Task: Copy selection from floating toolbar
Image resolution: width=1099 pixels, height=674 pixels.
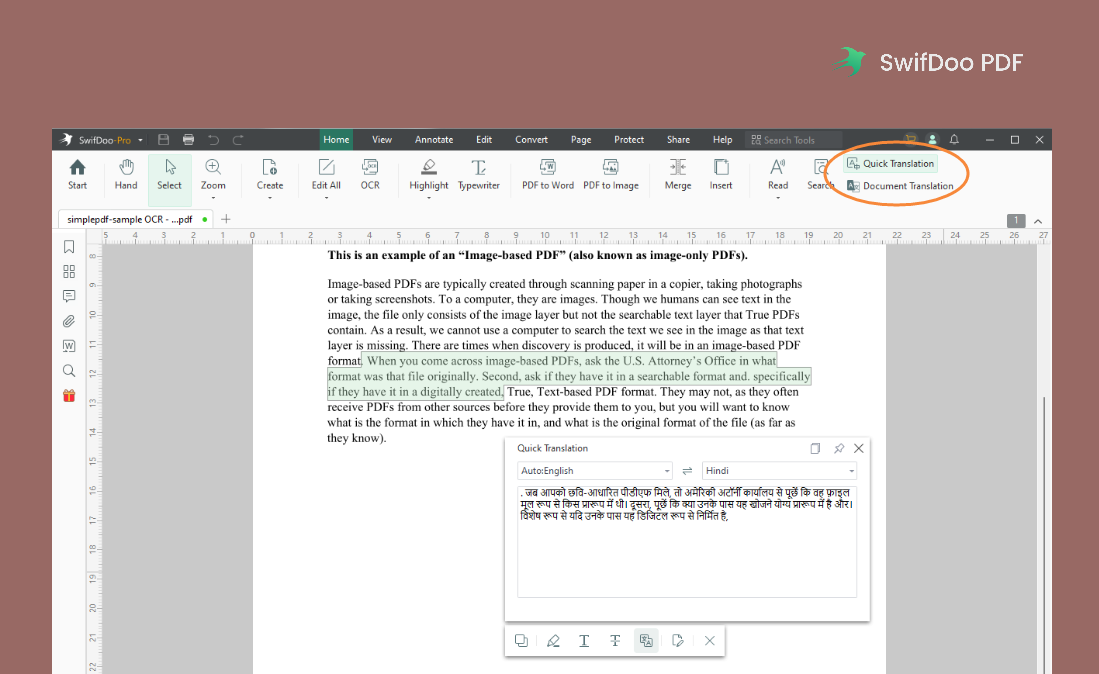Action: pos(521,640)
